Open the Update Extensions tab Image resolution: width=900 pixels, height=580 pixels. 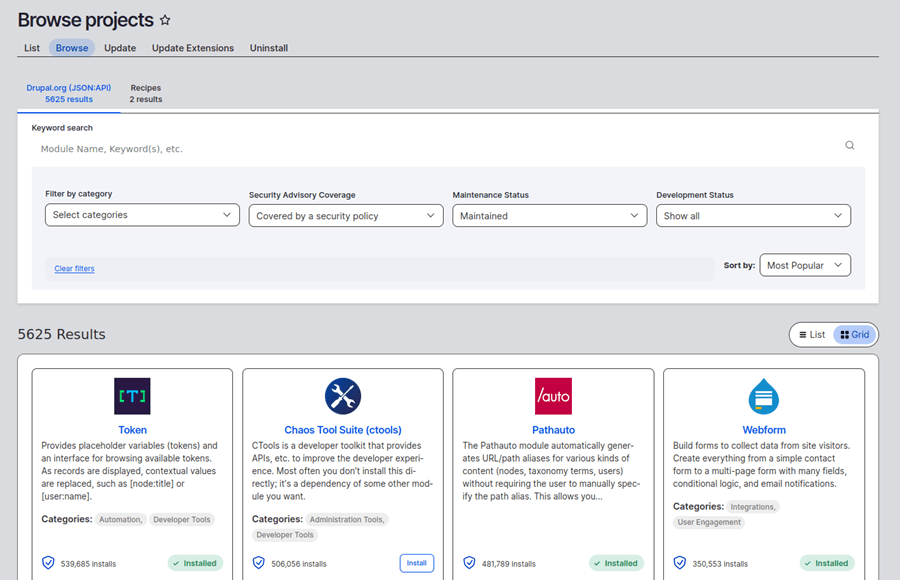(193, 48)
